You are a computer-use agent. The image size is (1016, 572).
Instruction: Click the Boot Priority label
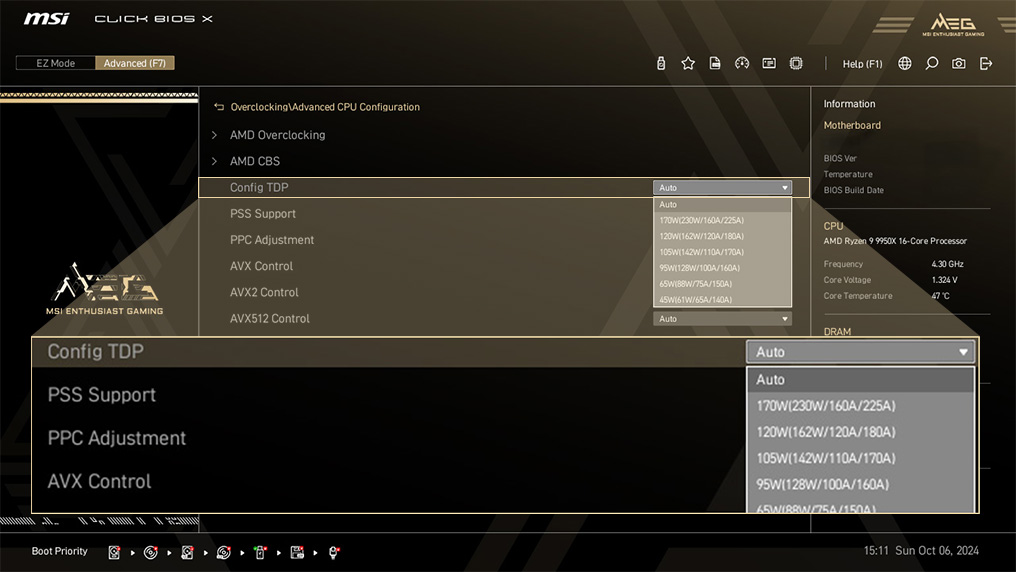tap(60, 551)
